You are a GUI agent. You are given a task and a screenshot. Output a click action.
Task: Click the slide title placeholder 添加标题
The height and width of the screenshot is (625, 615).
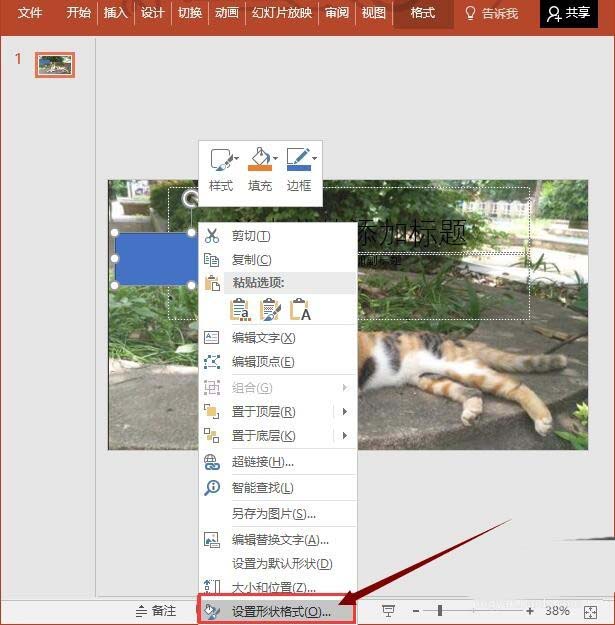411,232
